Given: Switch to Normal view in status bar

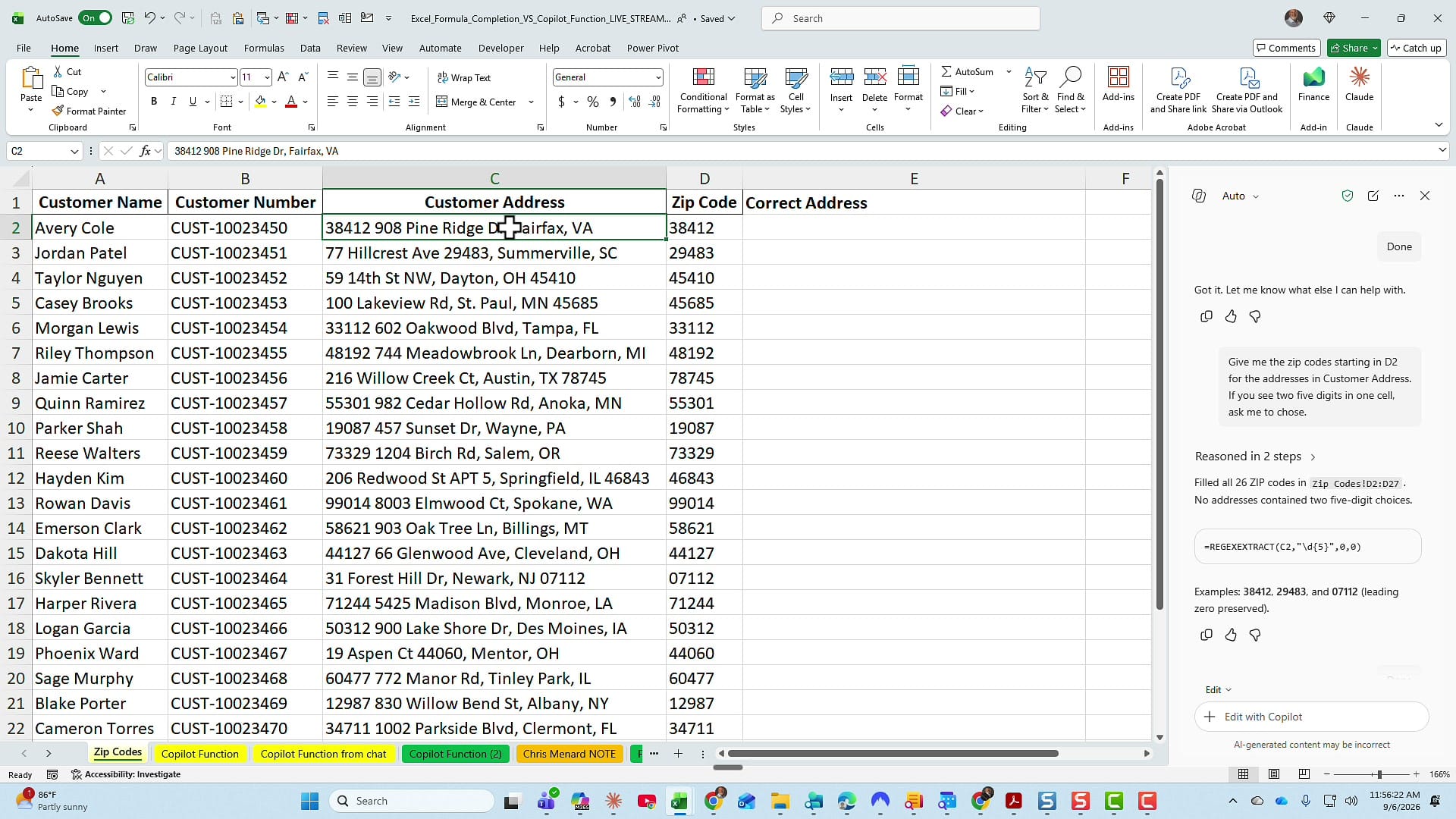Looking at the screenshot, I should point(1244,774).
